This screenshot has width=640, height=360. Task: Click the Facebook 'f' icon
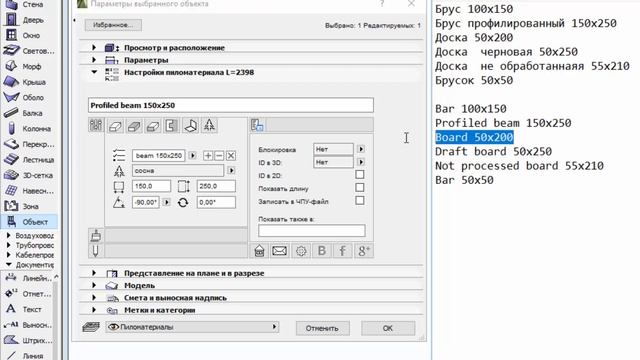tap(342, 251)
